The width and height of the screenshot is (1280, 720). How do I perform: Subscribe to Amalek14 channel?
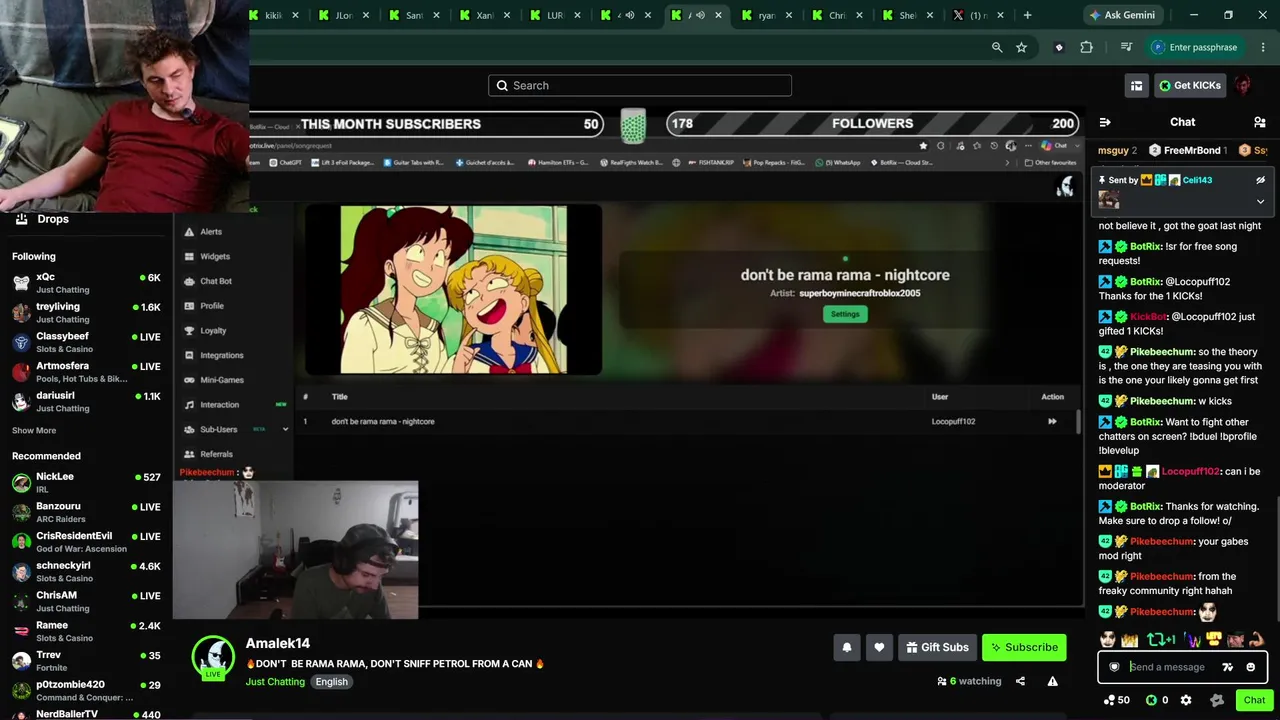click(x=1024, y=647)
